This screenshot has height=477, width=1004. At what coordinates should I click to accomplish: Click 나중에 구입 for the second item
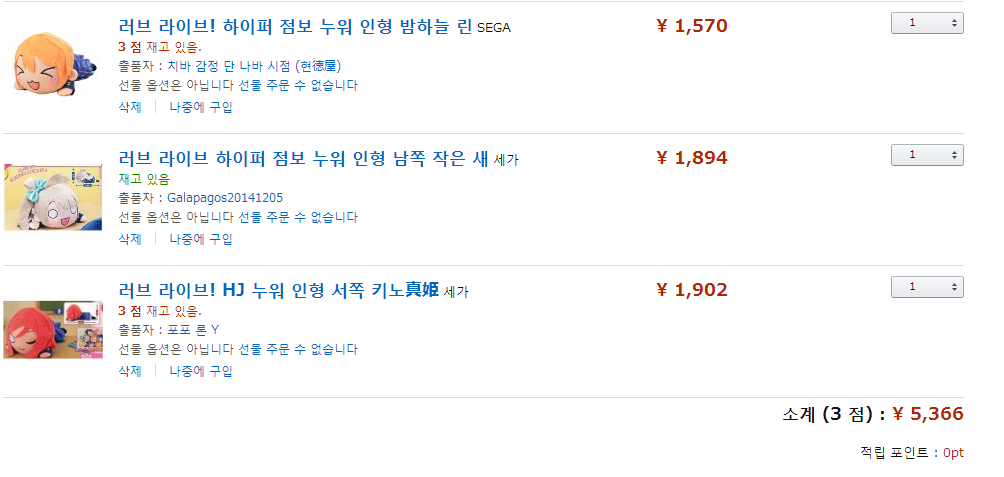click(200, 239)
